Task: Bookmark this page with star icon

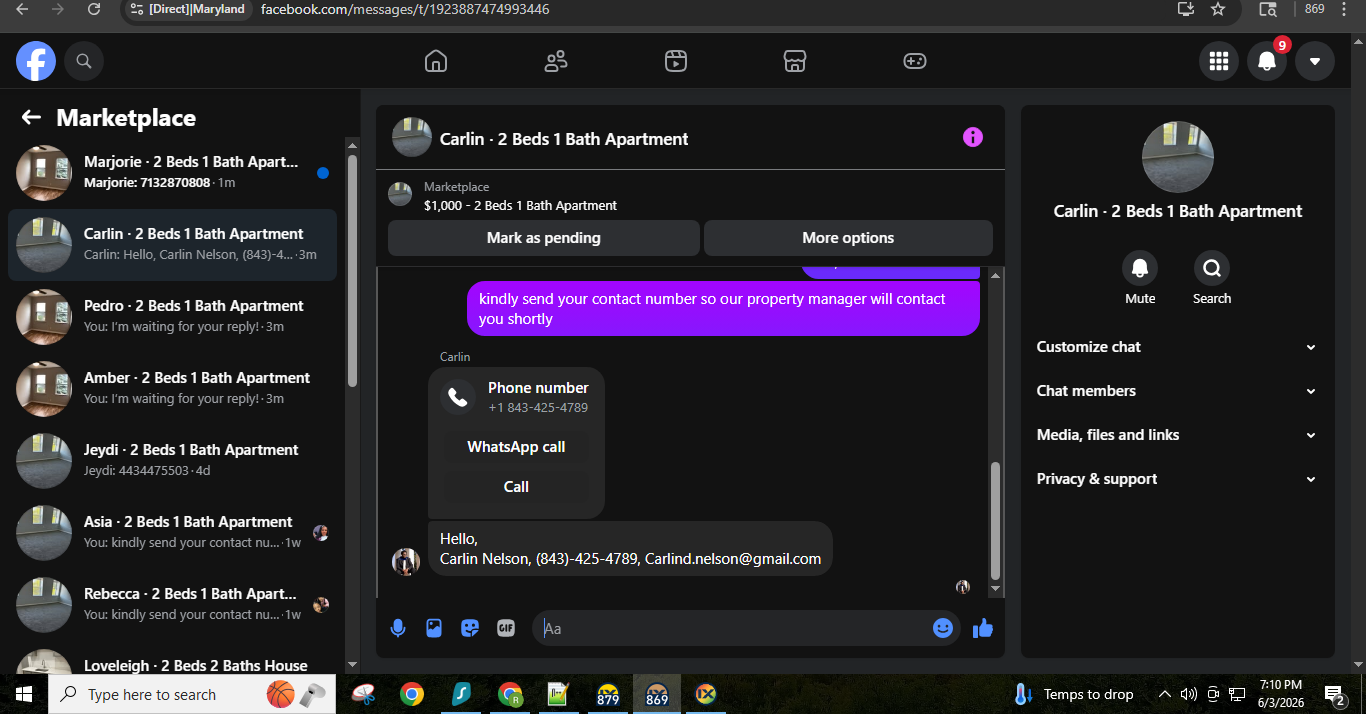Action: [1218, 9]
